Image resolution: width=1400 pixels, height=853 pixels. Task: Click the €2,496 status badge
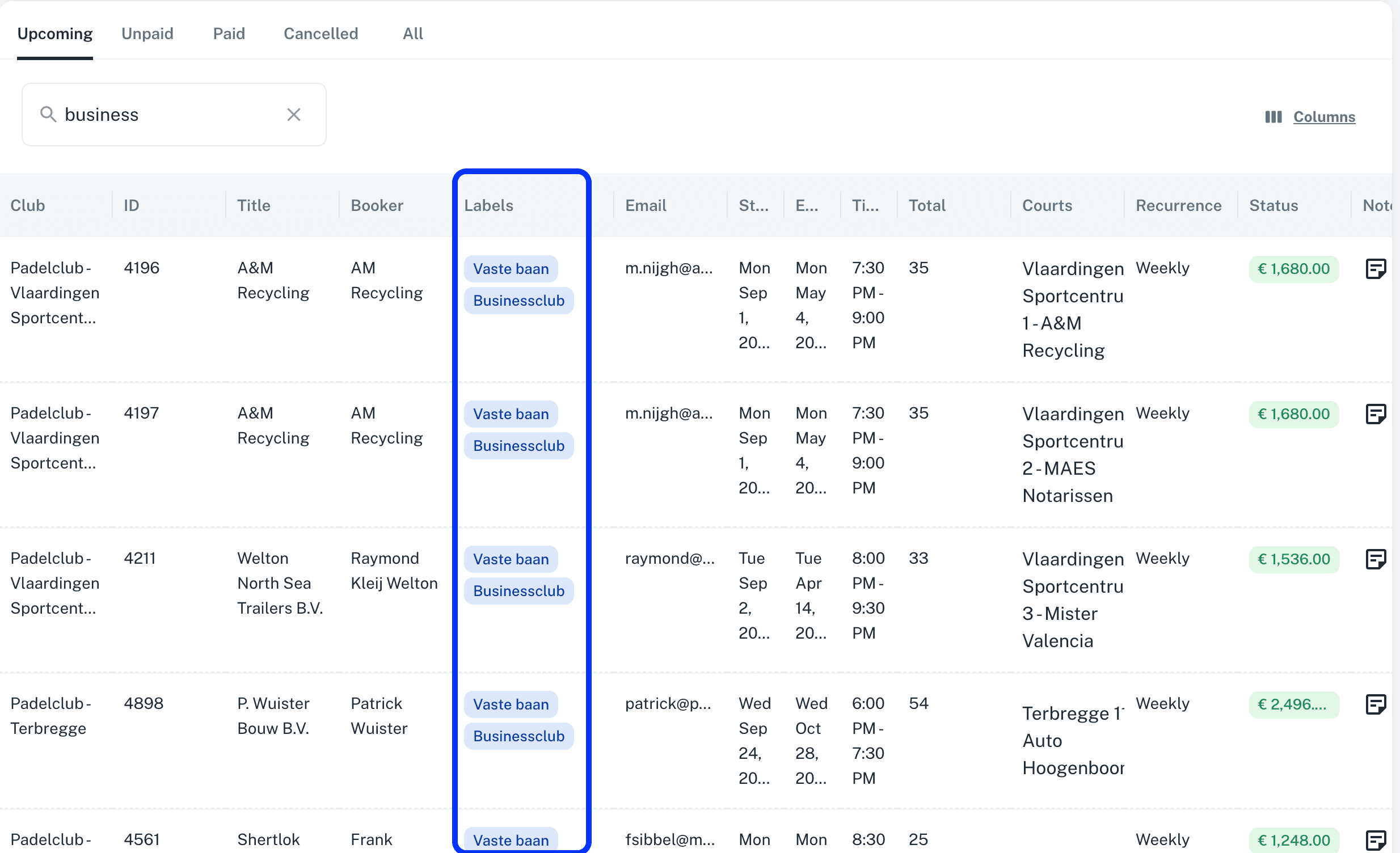[1293, 704]
